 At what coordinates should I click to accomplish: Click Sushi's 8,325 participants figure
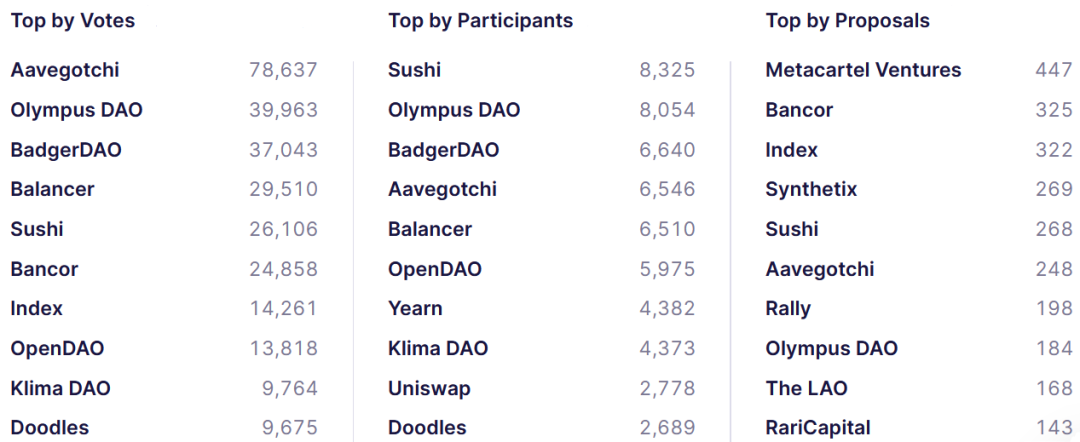point(667,70)
